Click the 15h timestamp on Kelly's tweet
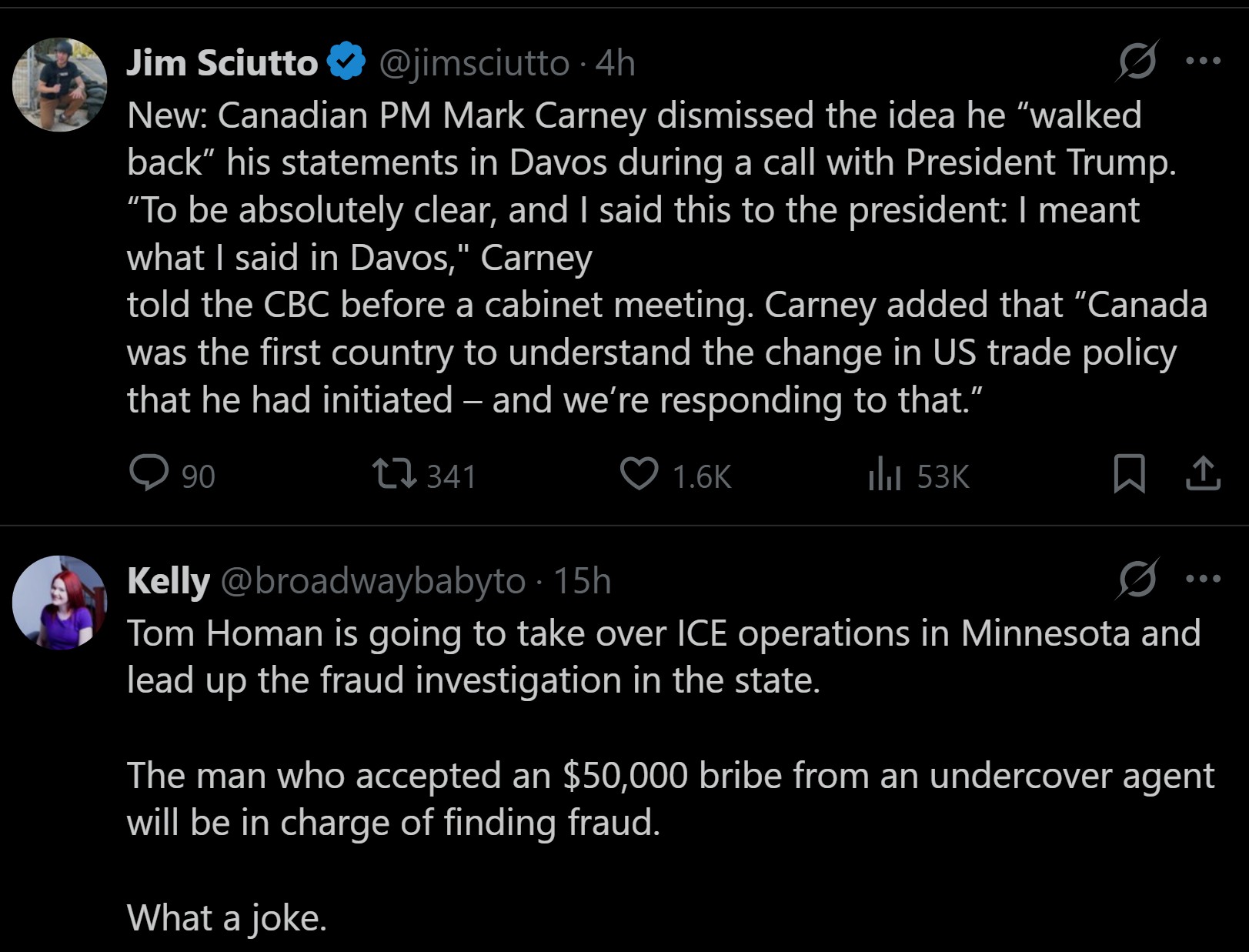Screen dimensions: 1249x952 click(582, 581)
